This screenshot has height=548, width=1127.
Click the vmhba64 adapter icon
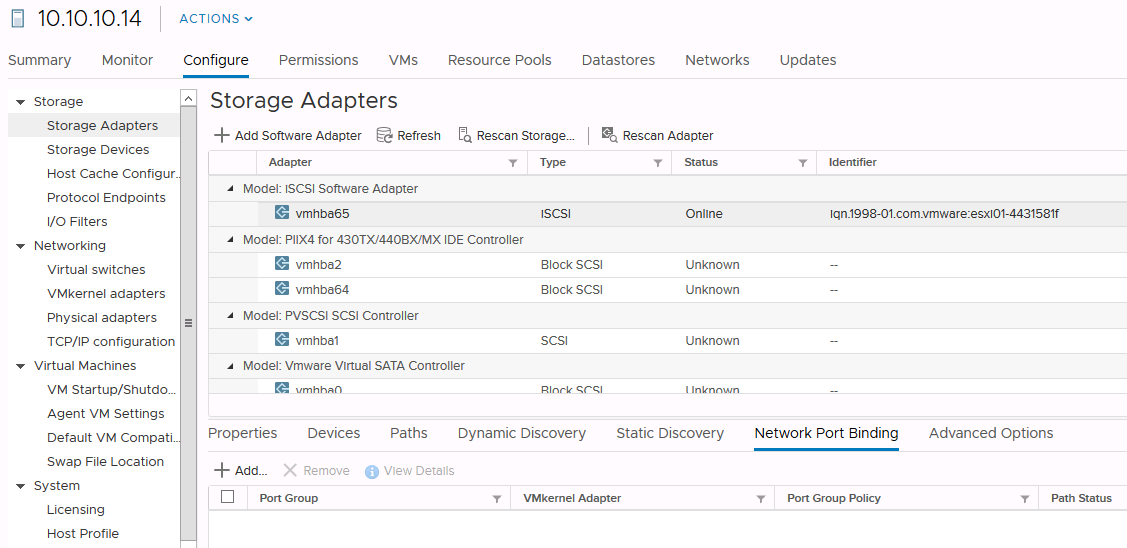coord(282,289)
